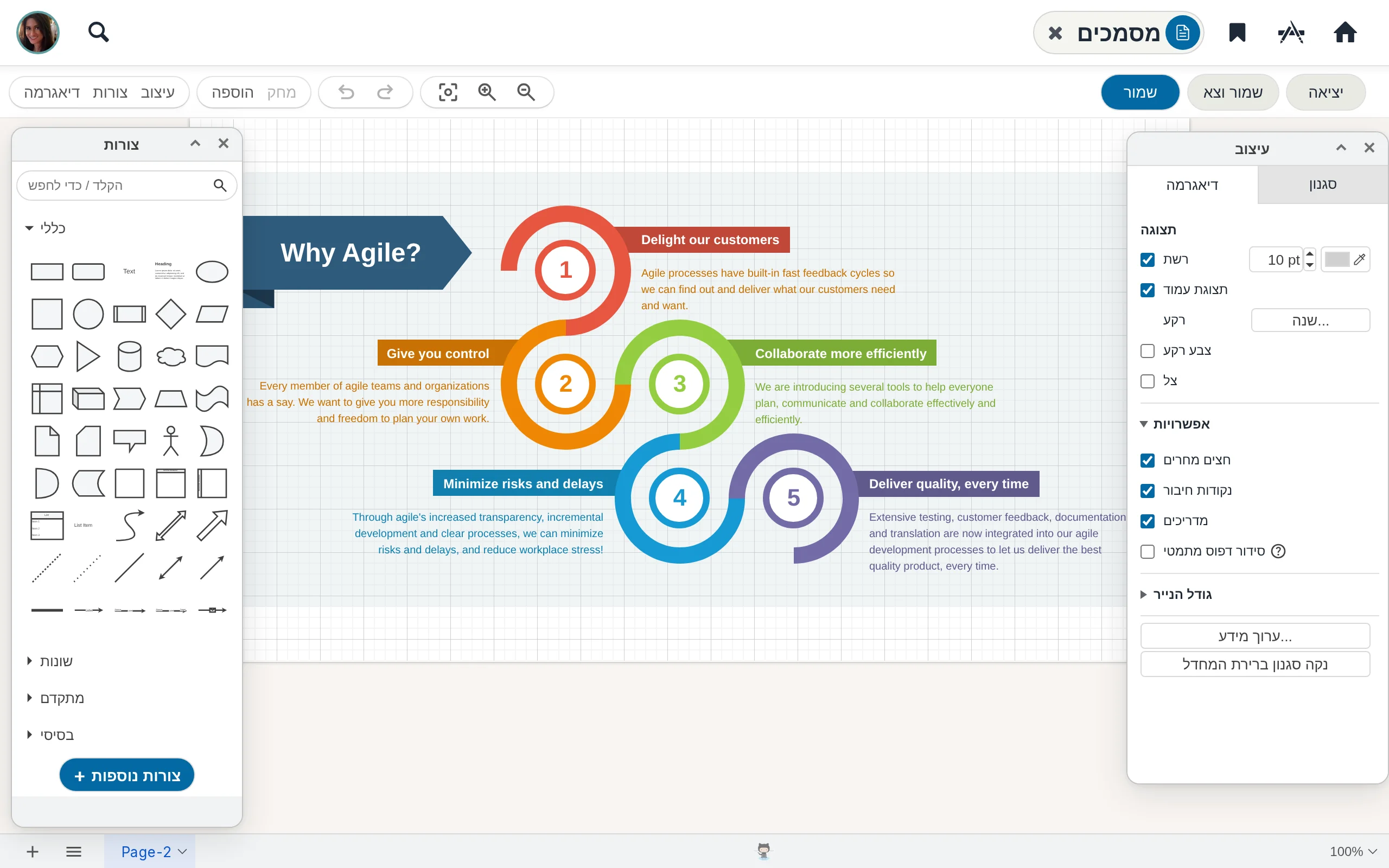Click the redo arrow icon
Viewport: 1389px width, 868px height.
click(x=385, y=92)
